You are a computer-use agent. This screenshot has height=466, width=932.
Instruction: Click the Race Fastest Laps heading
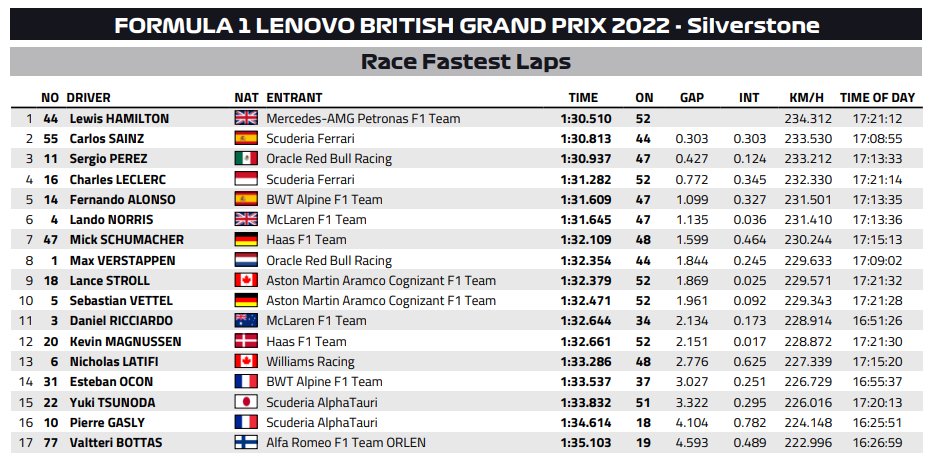(x=466, y=61)
